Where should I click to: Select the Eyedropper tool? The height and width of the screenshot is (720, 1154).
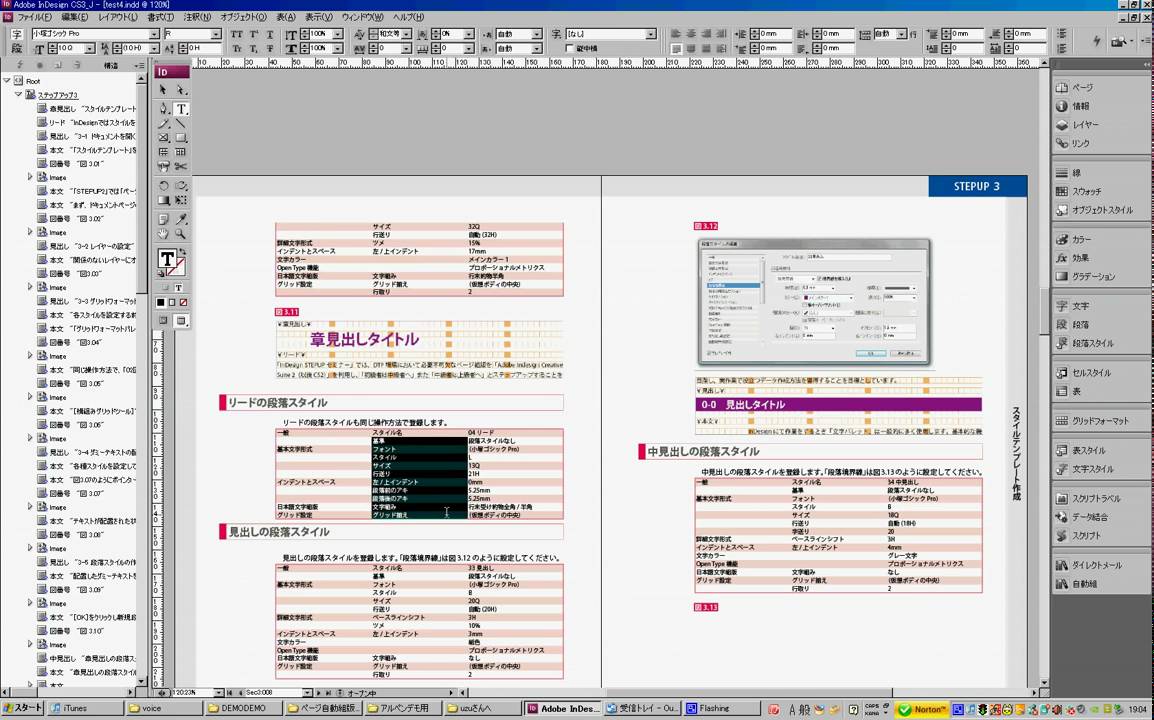click(x=181, y=219)
